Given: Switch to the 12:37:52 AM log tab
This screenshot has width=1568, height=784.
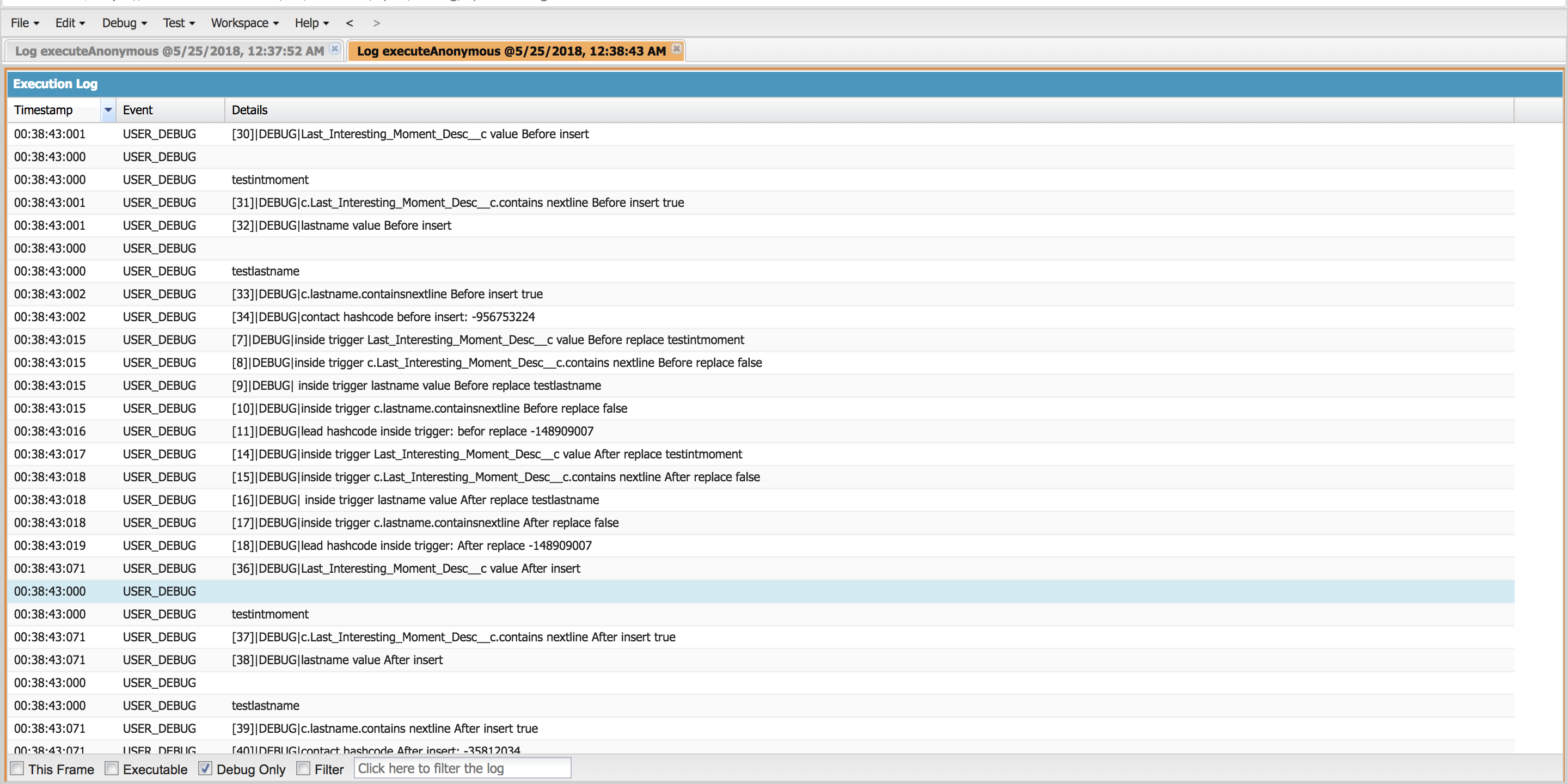Looking at the screenshot, I should pyautogui.click(x=169, y=51).
